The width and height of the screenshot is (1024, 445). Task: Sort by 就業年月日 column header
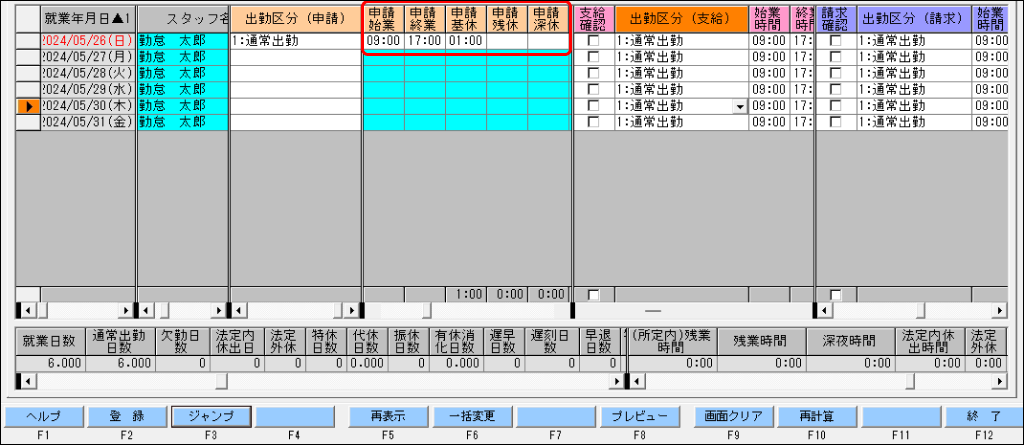pos(88,19)
